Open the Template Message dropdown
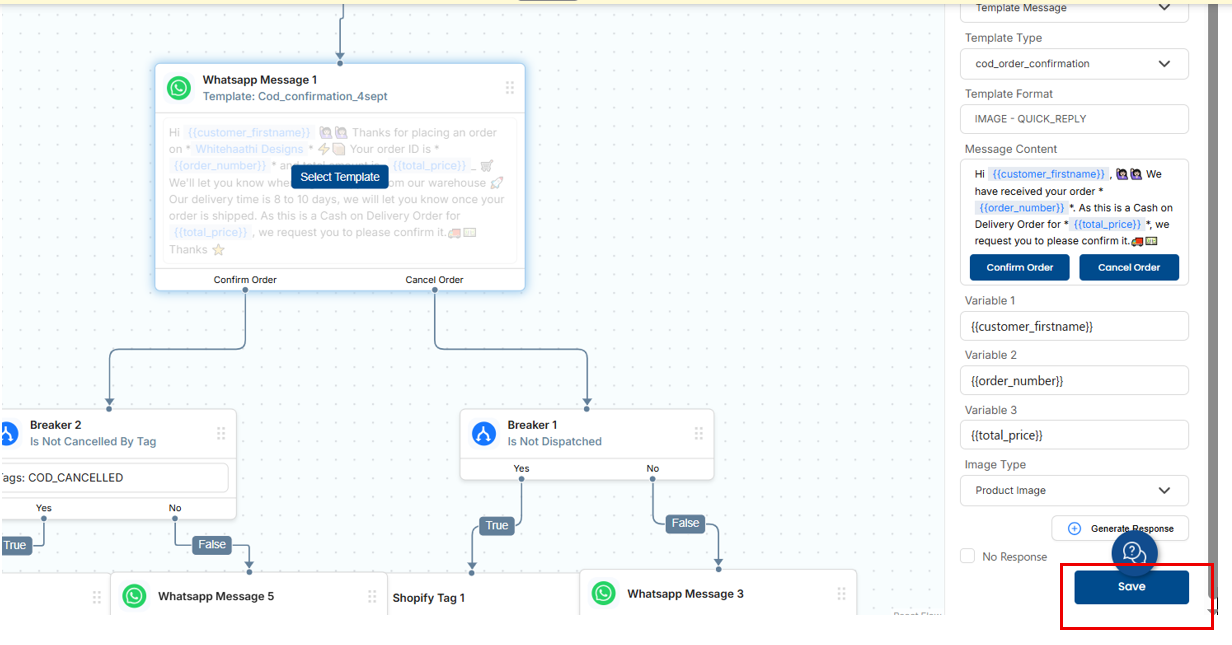 (x=1074, y=9)
